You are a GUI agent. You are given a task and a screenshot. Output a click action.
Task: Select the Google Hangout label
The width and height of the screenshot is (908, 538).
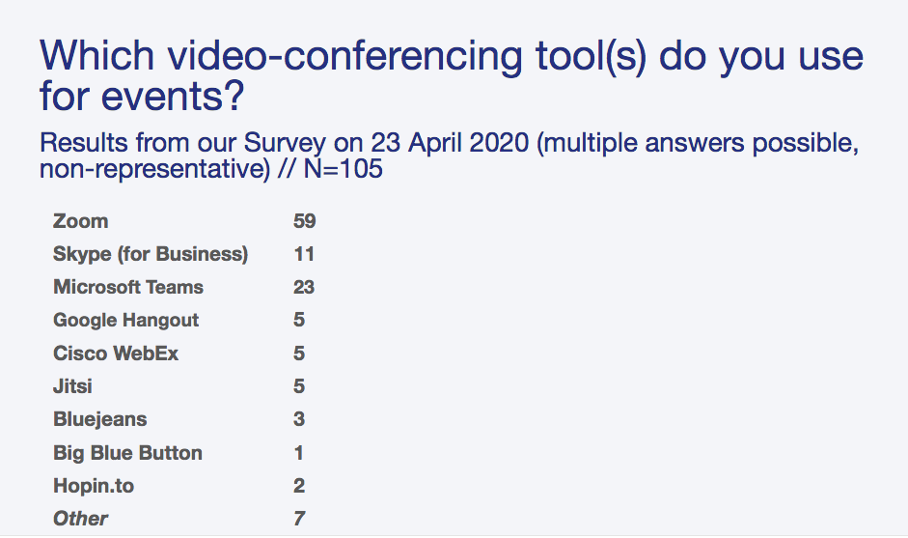point(126,320)
